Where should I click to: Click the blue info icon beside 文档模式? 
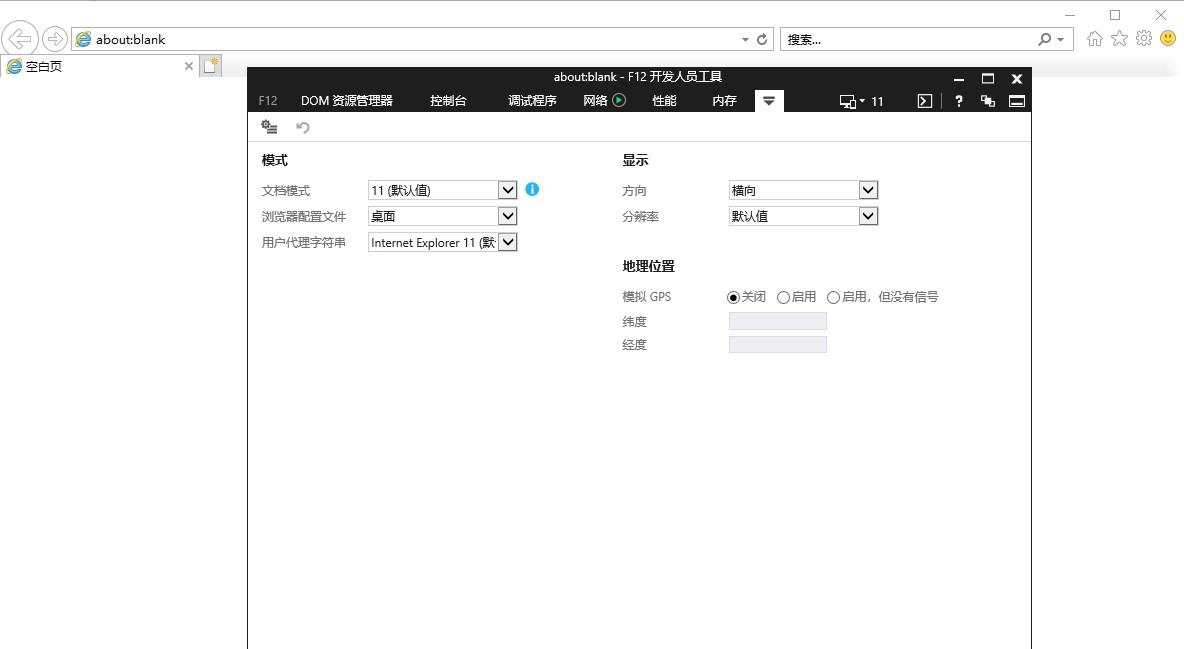pyautogui.click(x=532, y=190)
